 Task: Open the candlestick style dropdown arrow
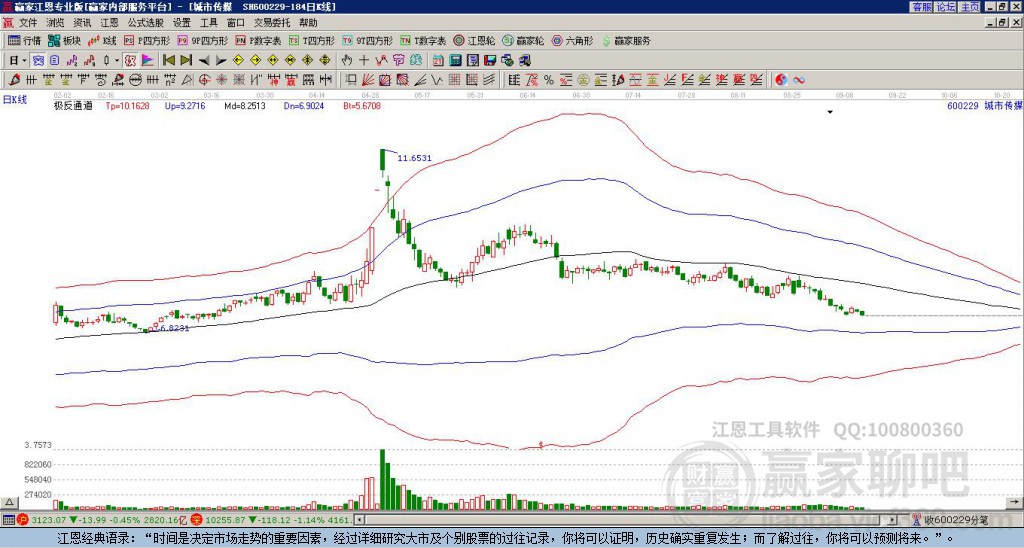point(117,61)
